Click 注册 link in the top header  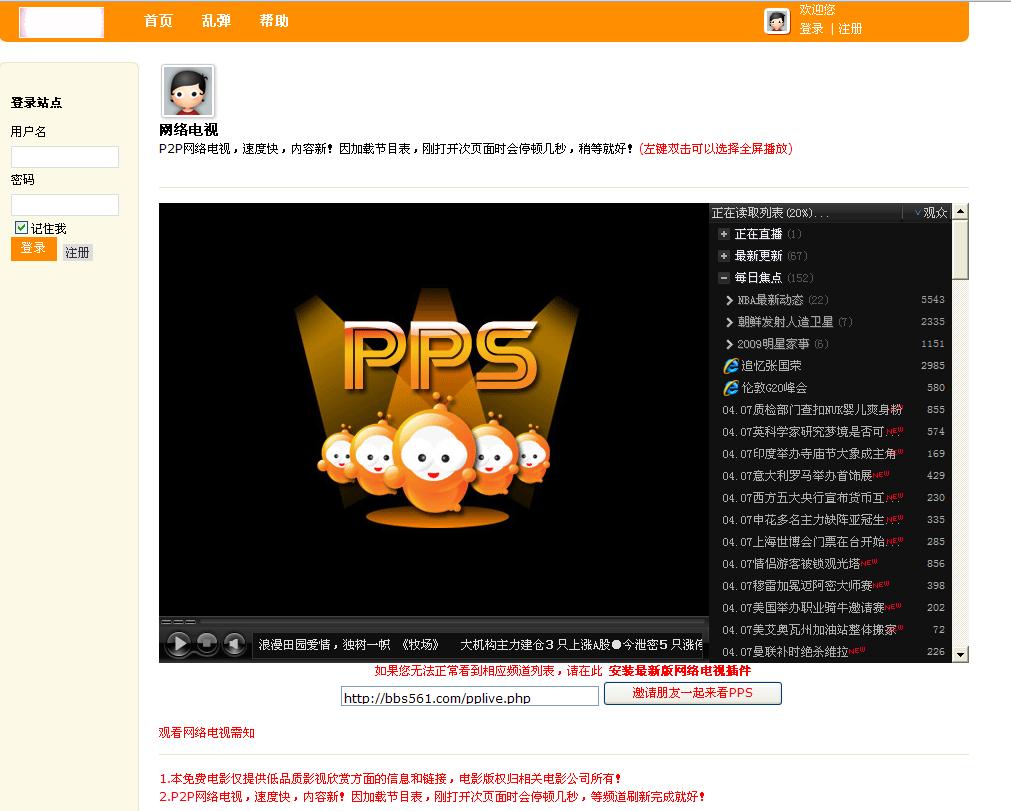click(850, 29)
